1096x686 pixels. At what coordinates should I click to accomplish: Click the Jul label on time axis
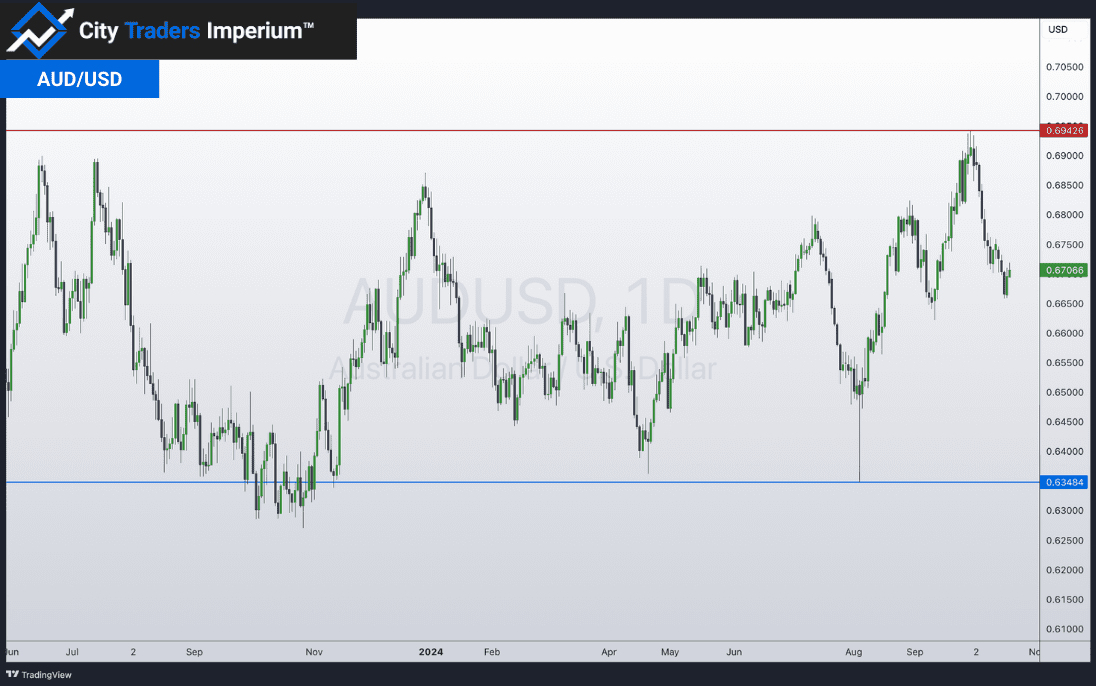72,652
